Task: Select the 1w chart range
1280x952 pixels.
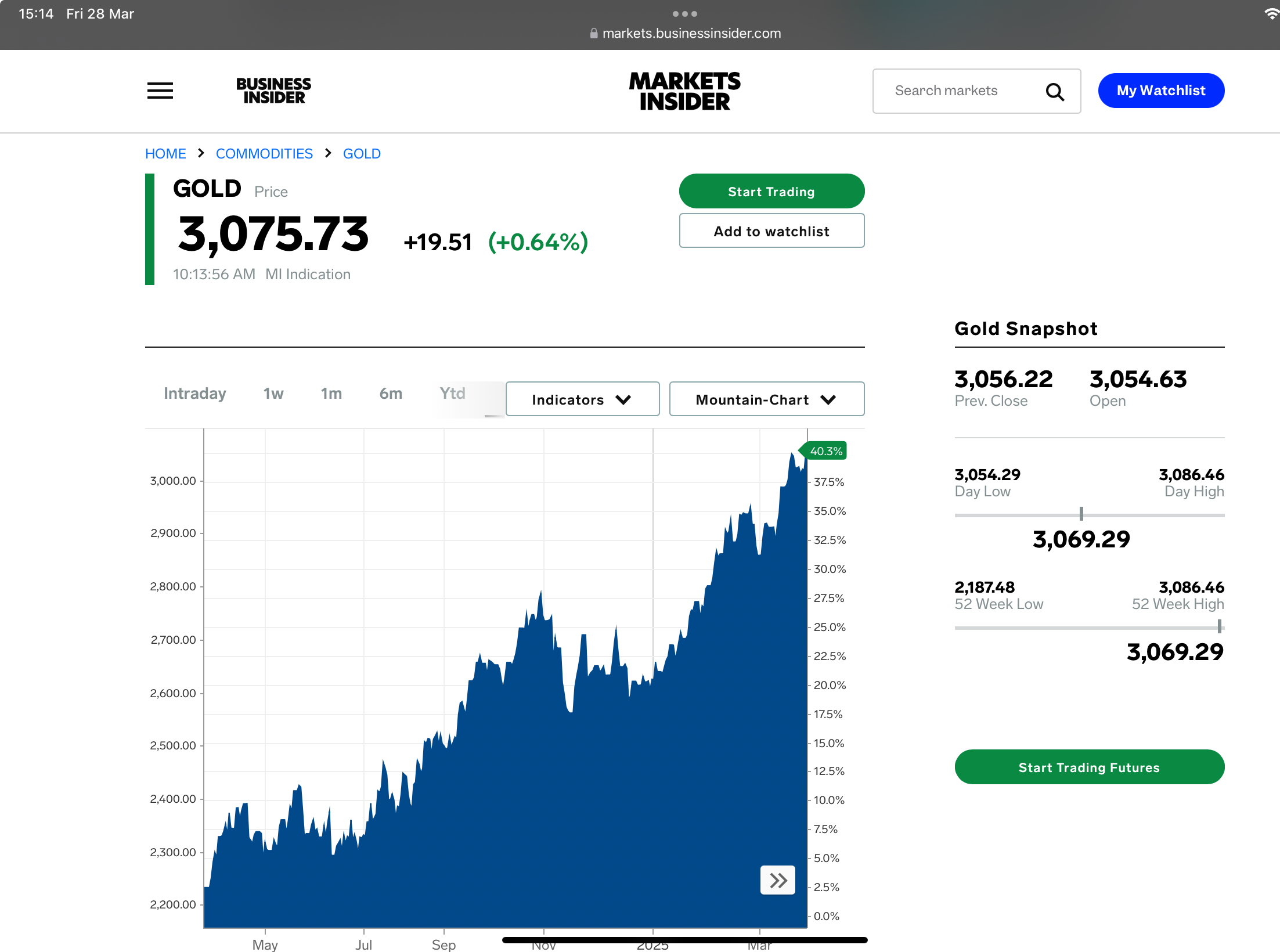Action: coord(273,394)
